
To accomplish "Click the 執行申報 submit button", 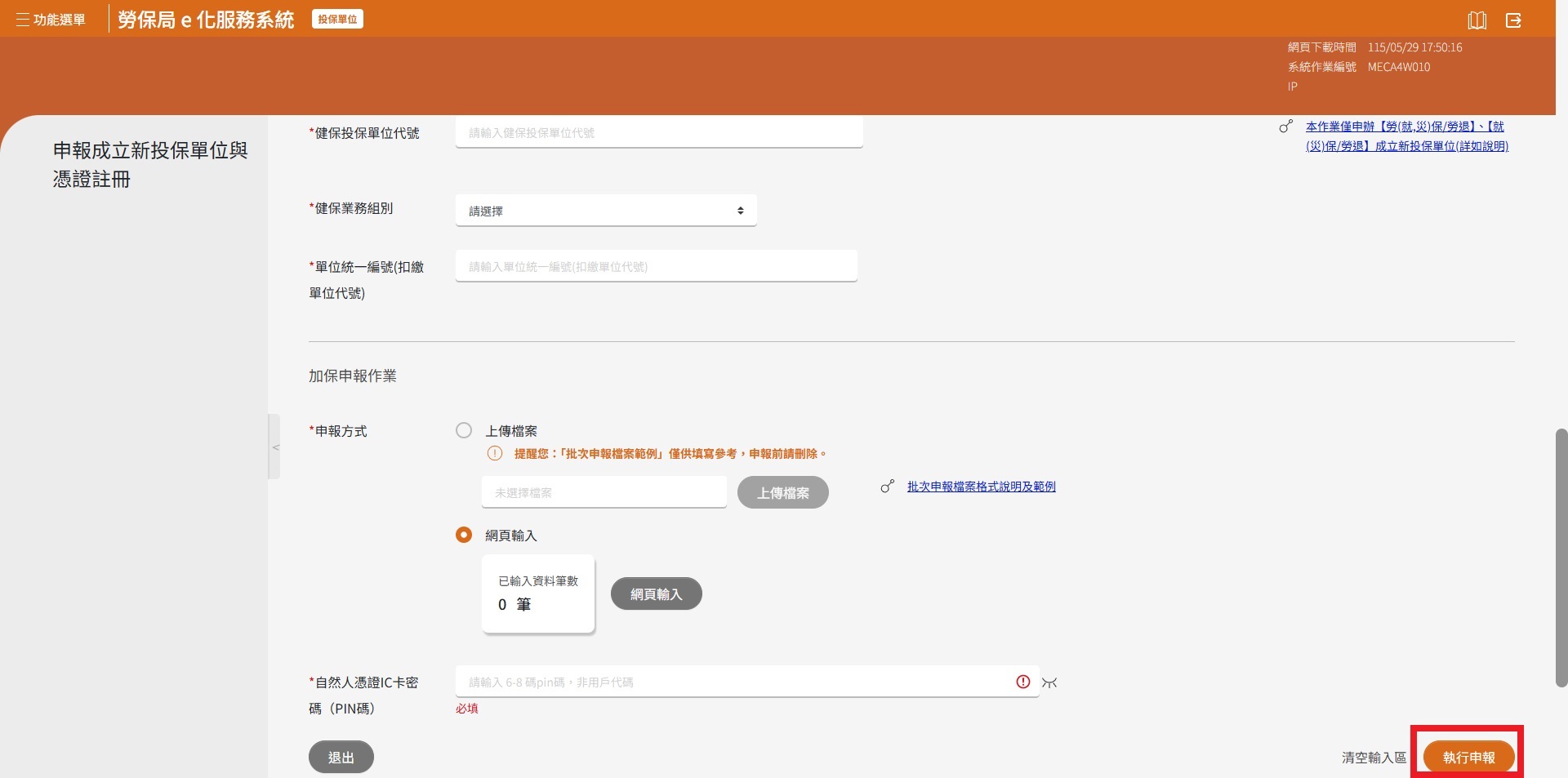I will click(x=1469, y=757).
